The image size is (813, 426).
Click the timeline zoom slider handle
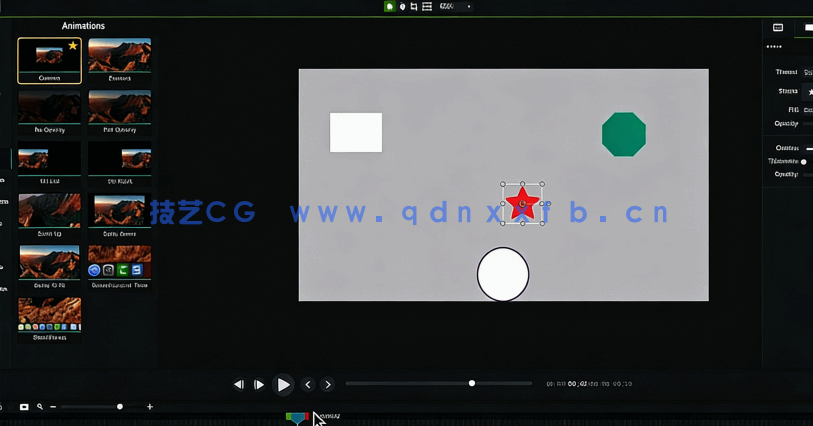[120, 407]
